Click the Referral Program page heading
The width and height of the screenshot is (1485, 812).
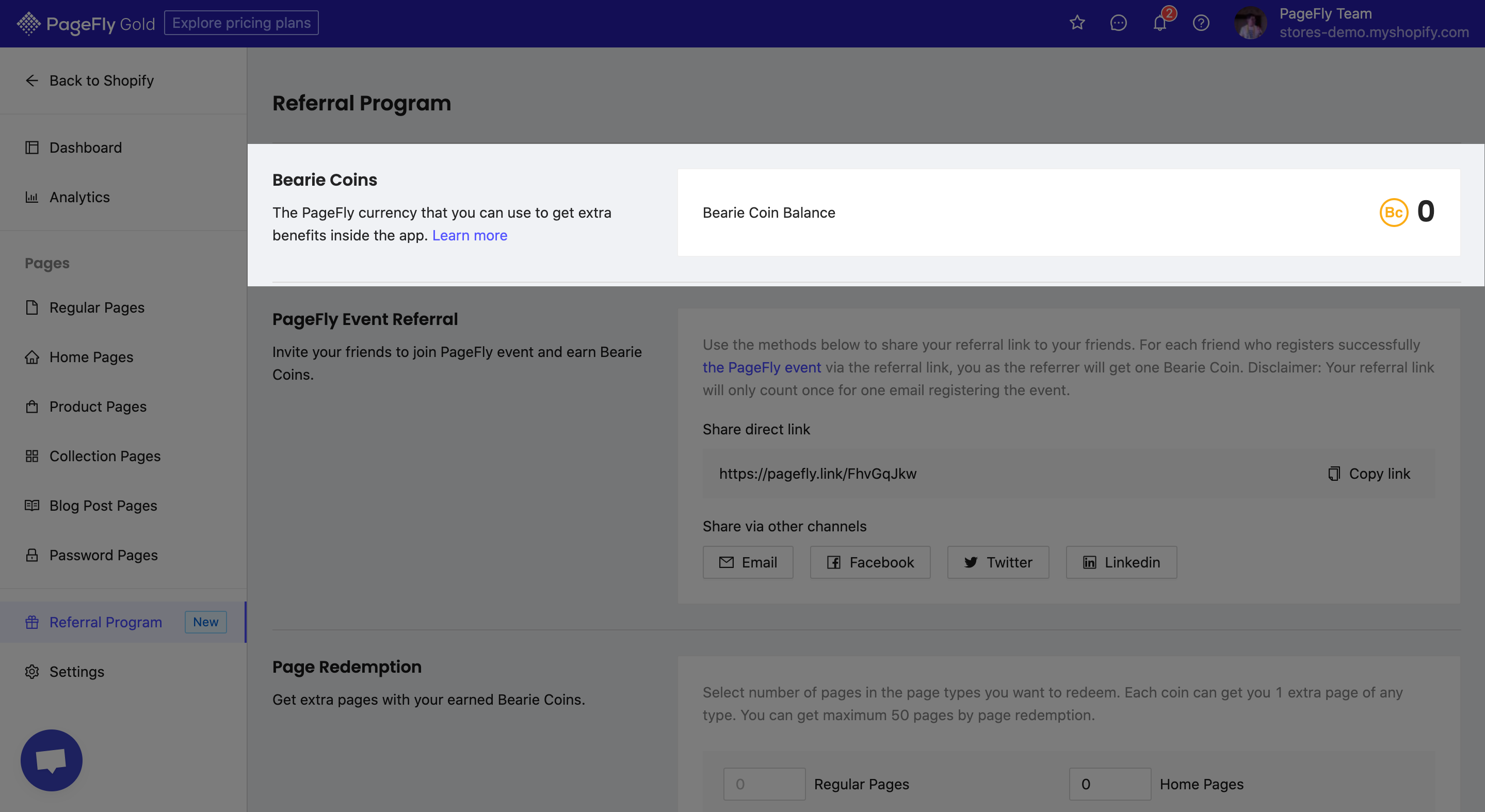[x=362, y=103]
